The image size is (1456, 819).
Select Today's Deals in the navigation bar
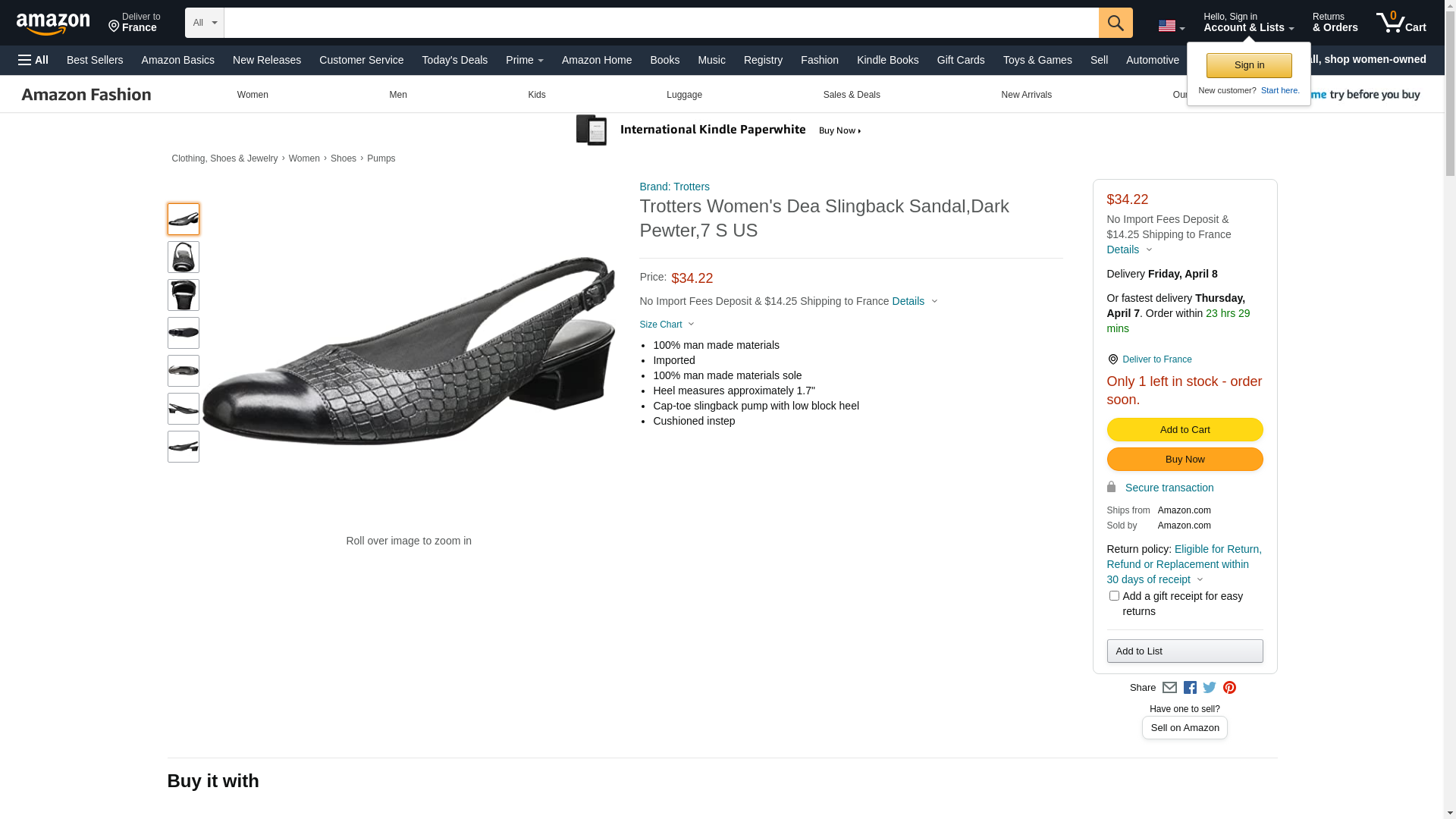[x=455, y=60]
